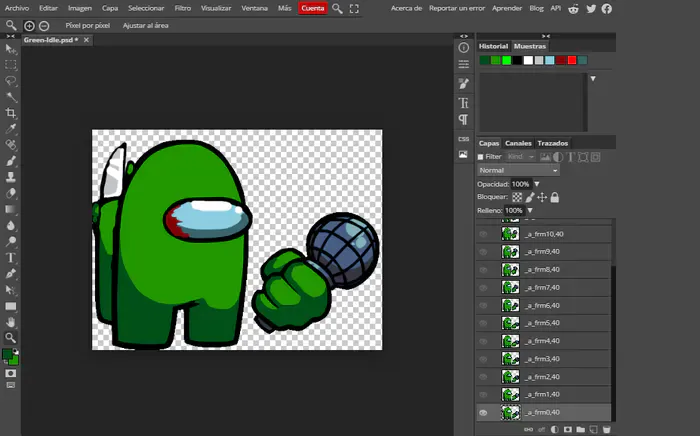
Task: Open the info panel icon
Action: click(463, 47)
